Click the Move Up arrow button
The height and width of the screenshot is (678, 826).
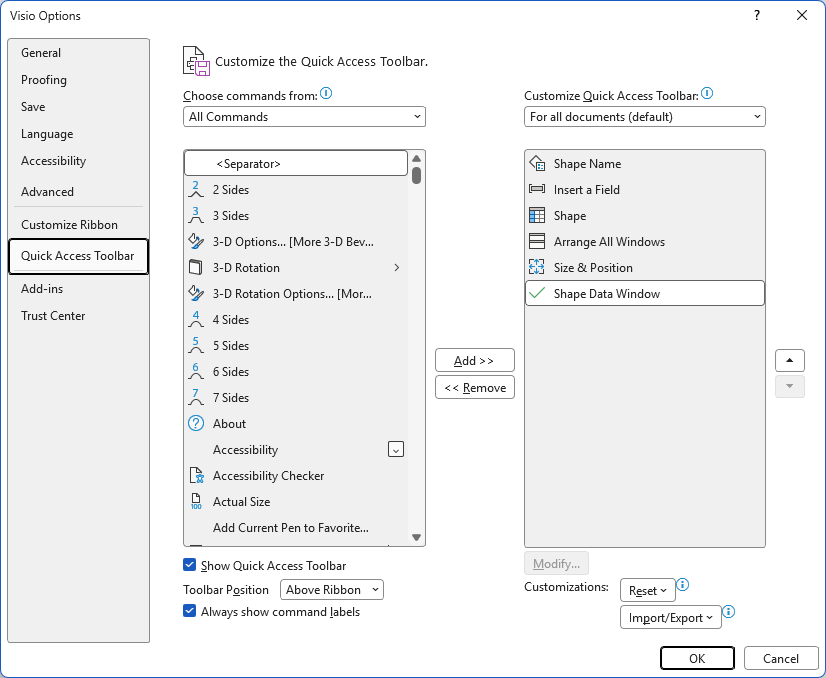pyautogui.click(x=789, y=360)
